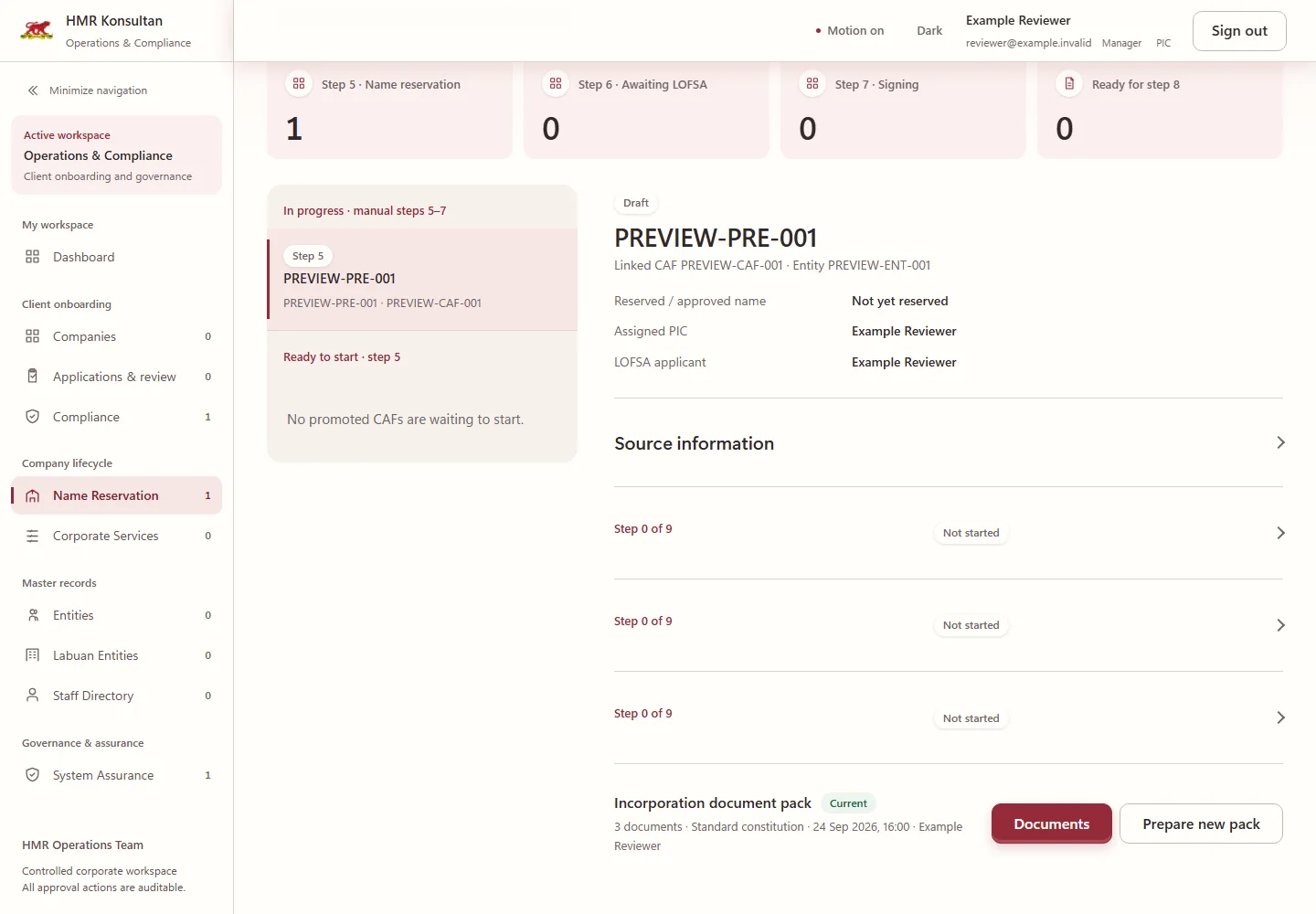Toggle the Motion on setting
Screen dimensions: 1316x914
[850, 30]
